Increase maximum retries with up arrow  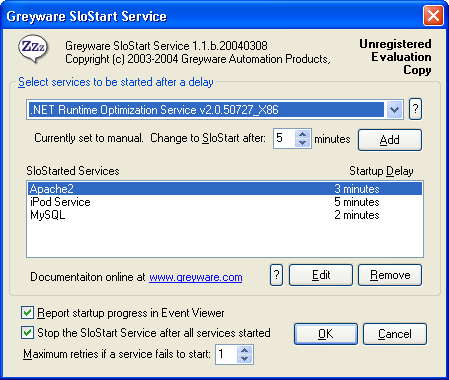pos(245,350)
